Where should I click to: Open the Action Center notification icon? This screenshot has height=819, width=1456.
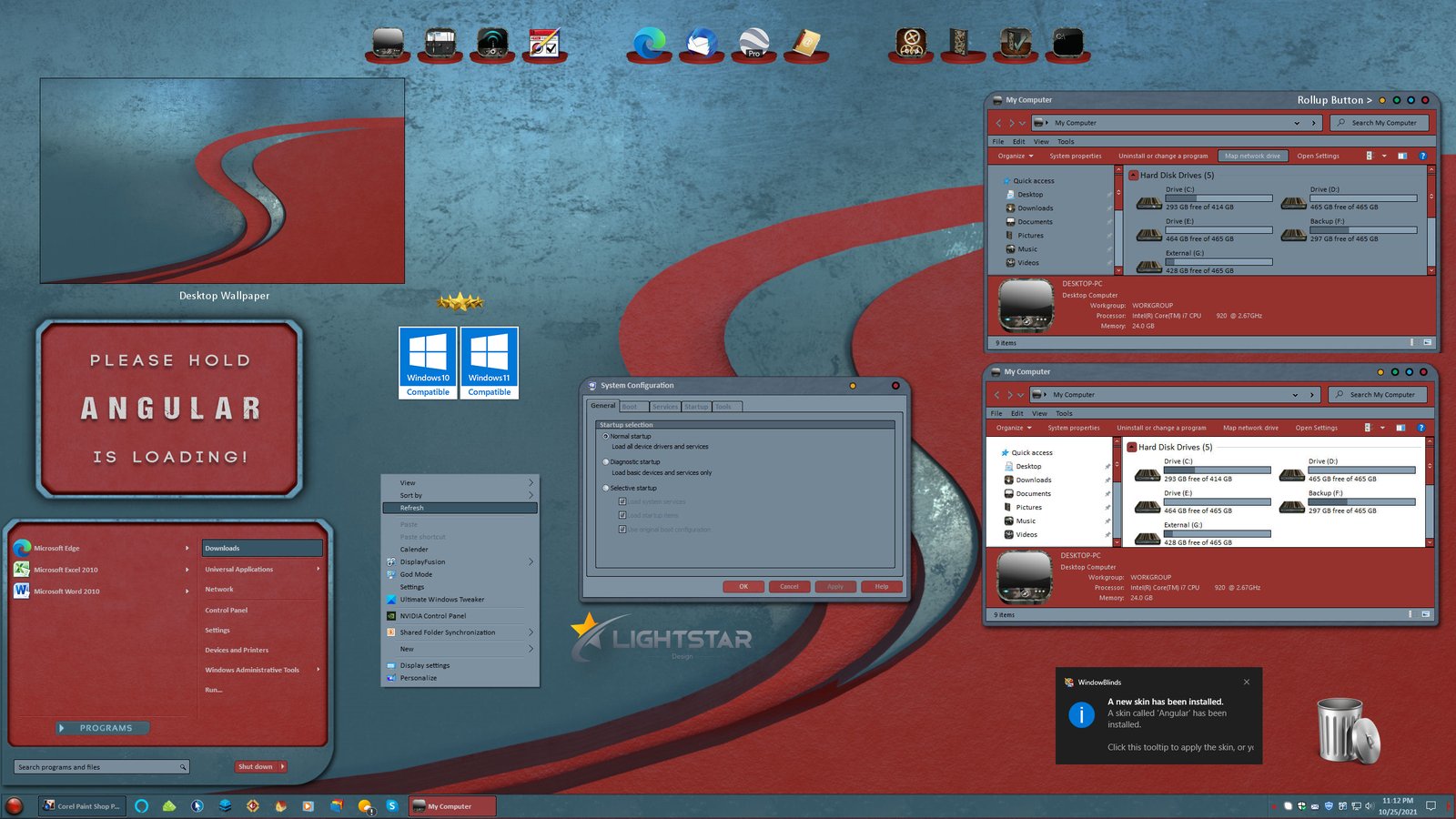(x=1431, y=805)
